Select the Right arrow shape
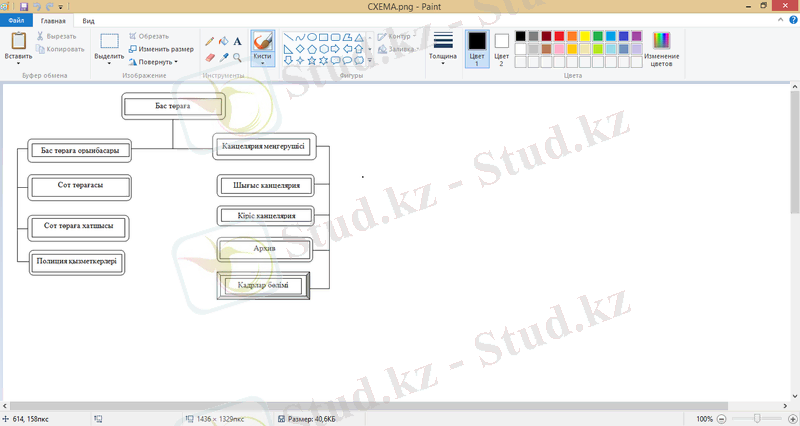800x426 pixels. (335, 49)
